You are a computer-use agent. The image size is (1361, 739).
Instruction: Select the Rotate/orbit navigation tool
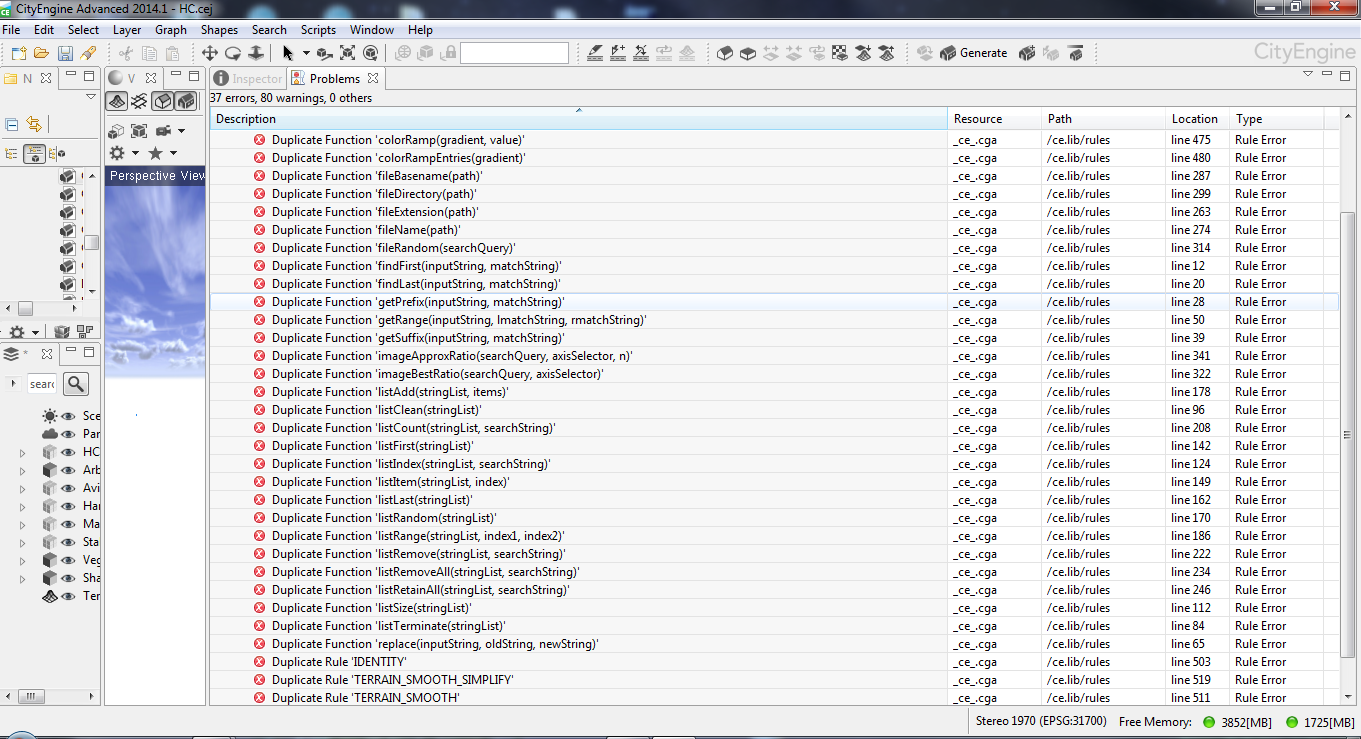[232, 53]
